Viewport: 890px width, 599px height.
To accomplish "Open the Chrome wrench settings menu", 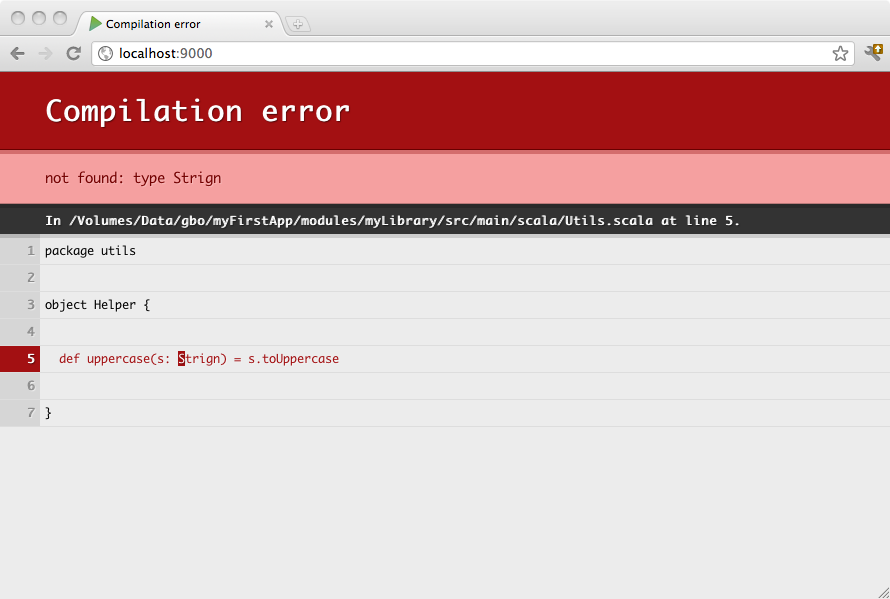I will click(x=873, y=53).
